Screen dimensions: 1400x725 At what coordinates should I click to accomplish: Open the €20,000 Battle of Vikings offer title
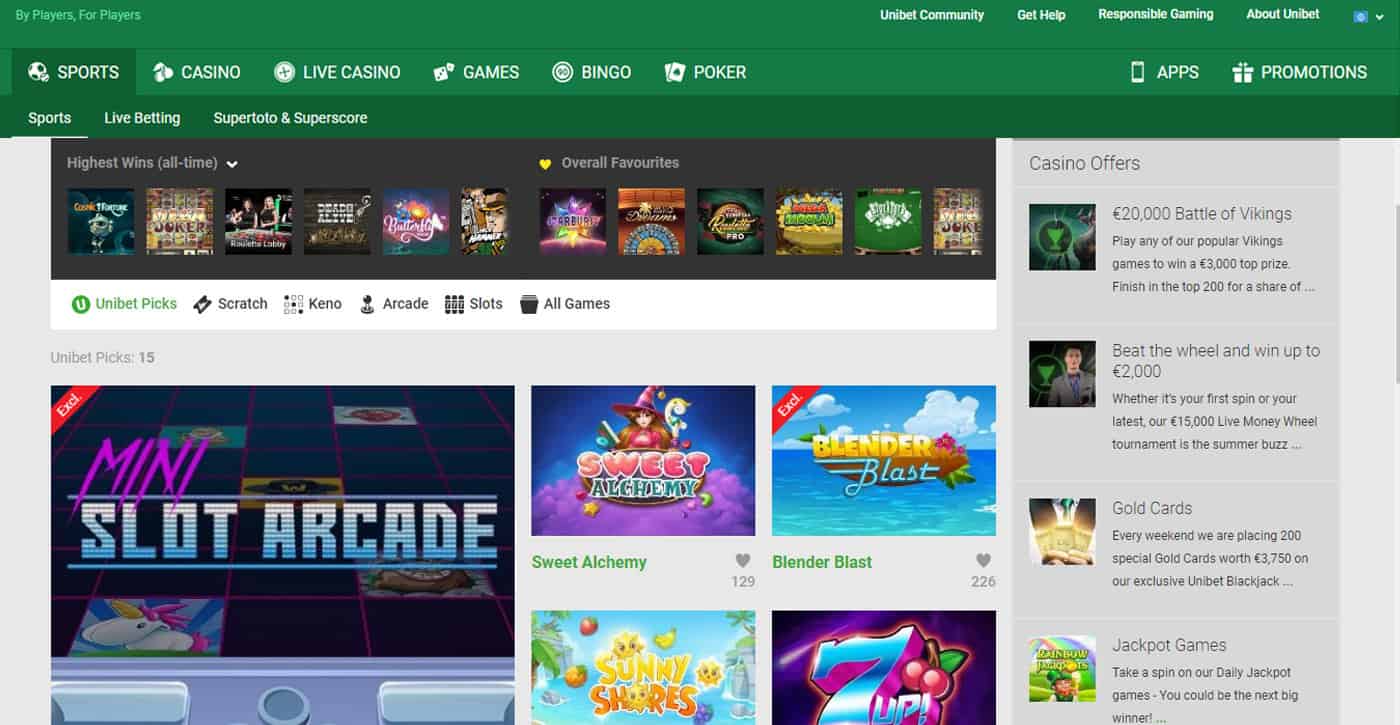tap(1202, 214)
